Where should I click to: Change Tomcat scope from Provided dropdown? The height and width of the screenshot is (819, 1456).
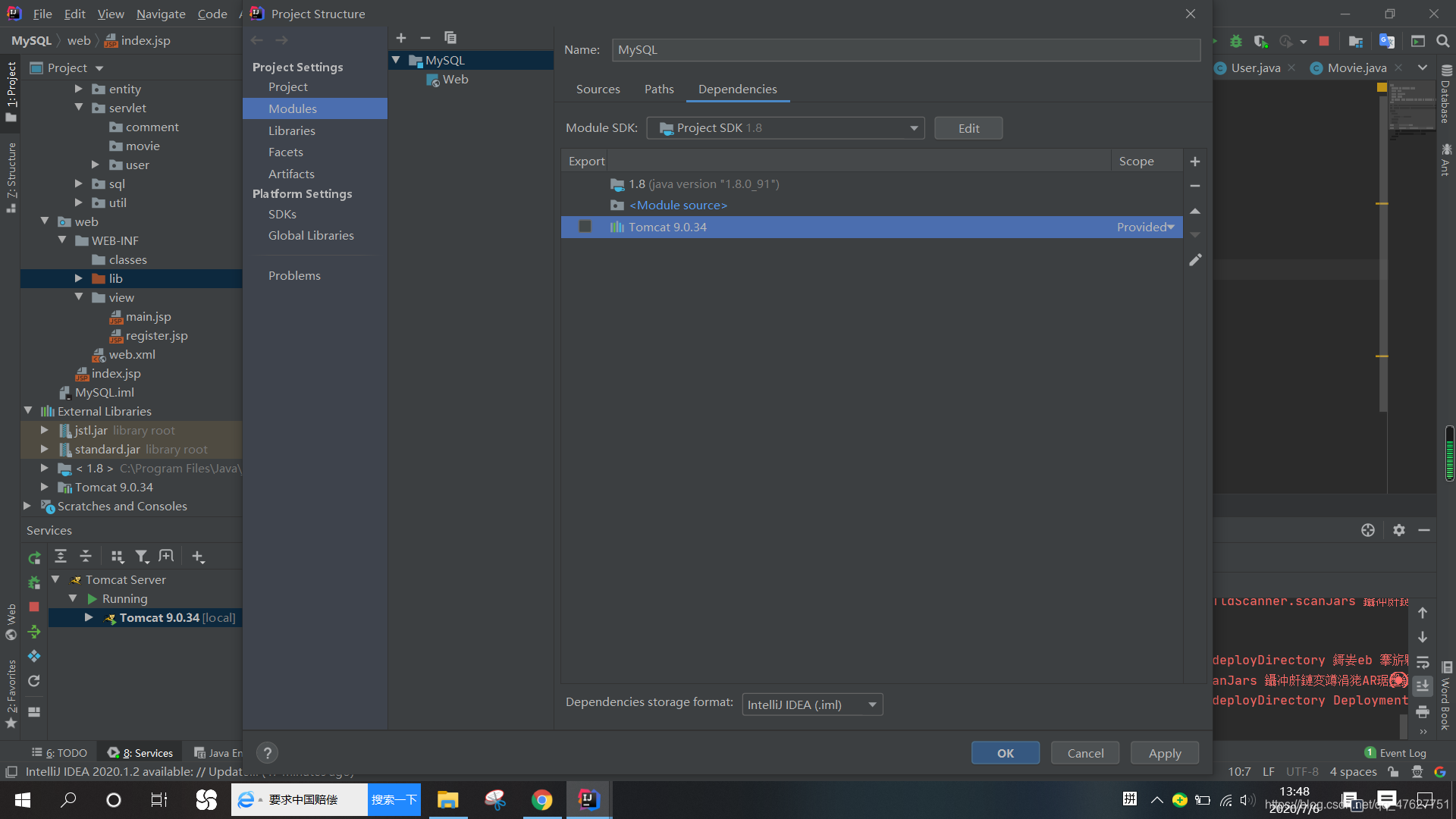point(1145,227)
